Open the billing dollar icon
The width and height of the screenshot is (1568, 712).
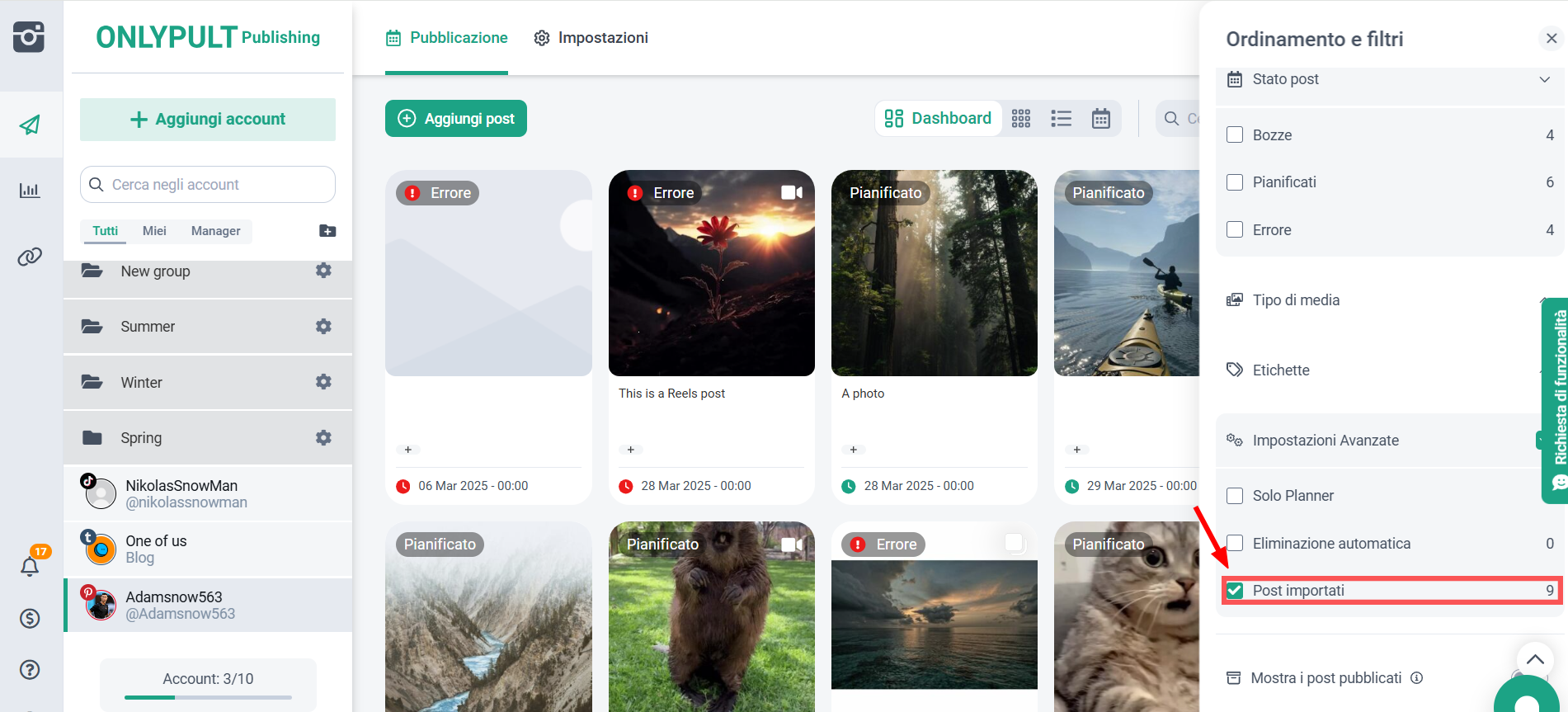[30, 618]
